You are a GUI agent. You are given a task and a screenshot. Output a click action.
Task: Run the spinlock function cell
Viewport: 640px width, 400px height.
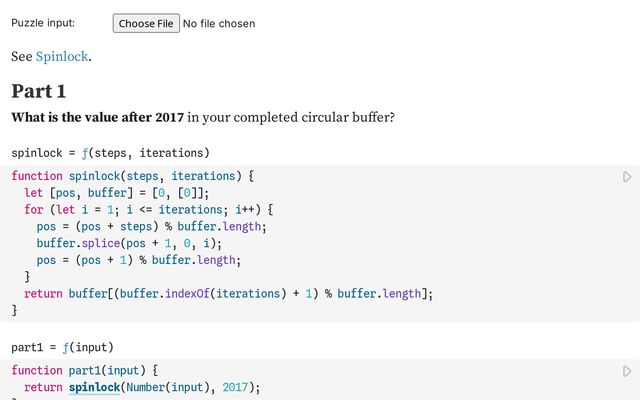627,177
